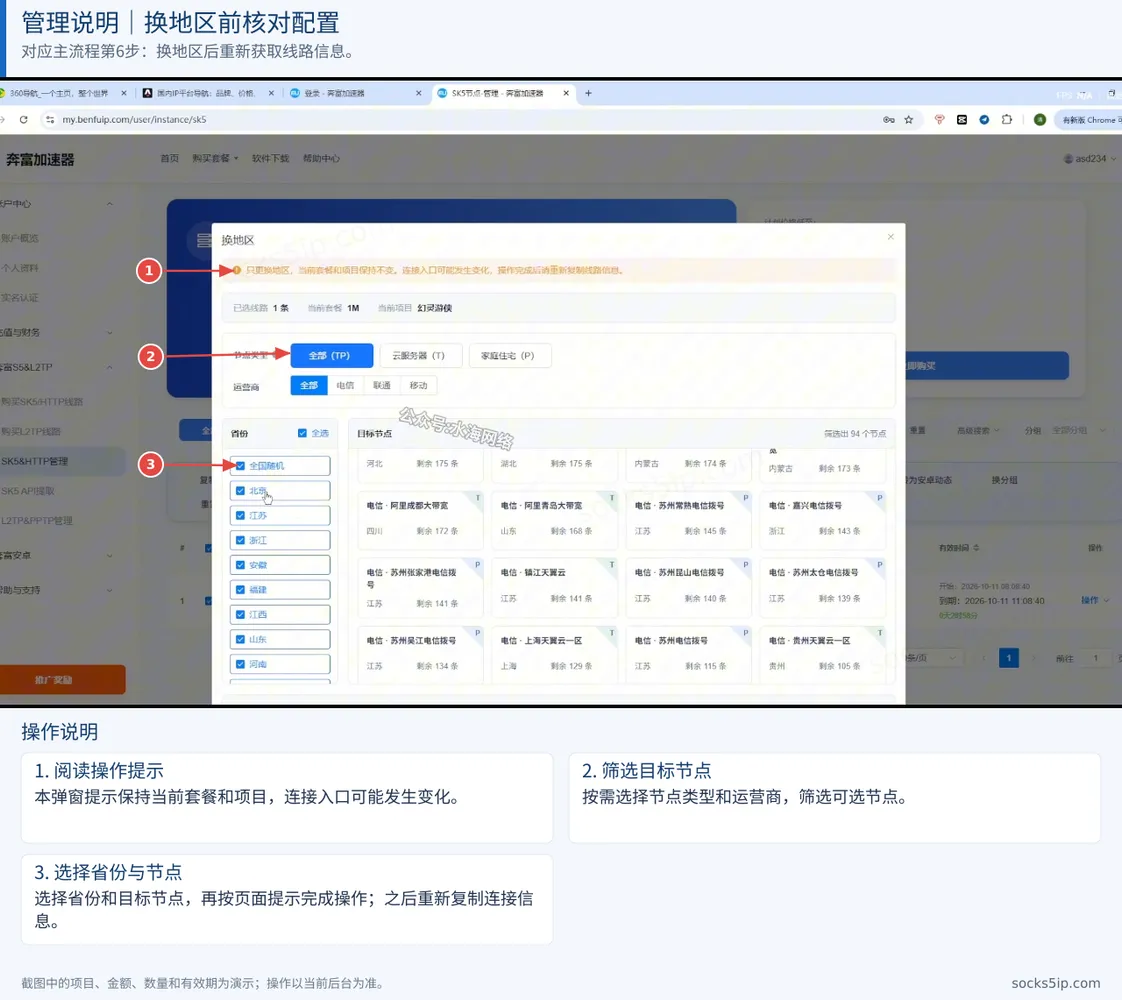Open 软件下载 in the top navigation
The height and width of the screenshot is (1000, 1122).
coord(270,158)
